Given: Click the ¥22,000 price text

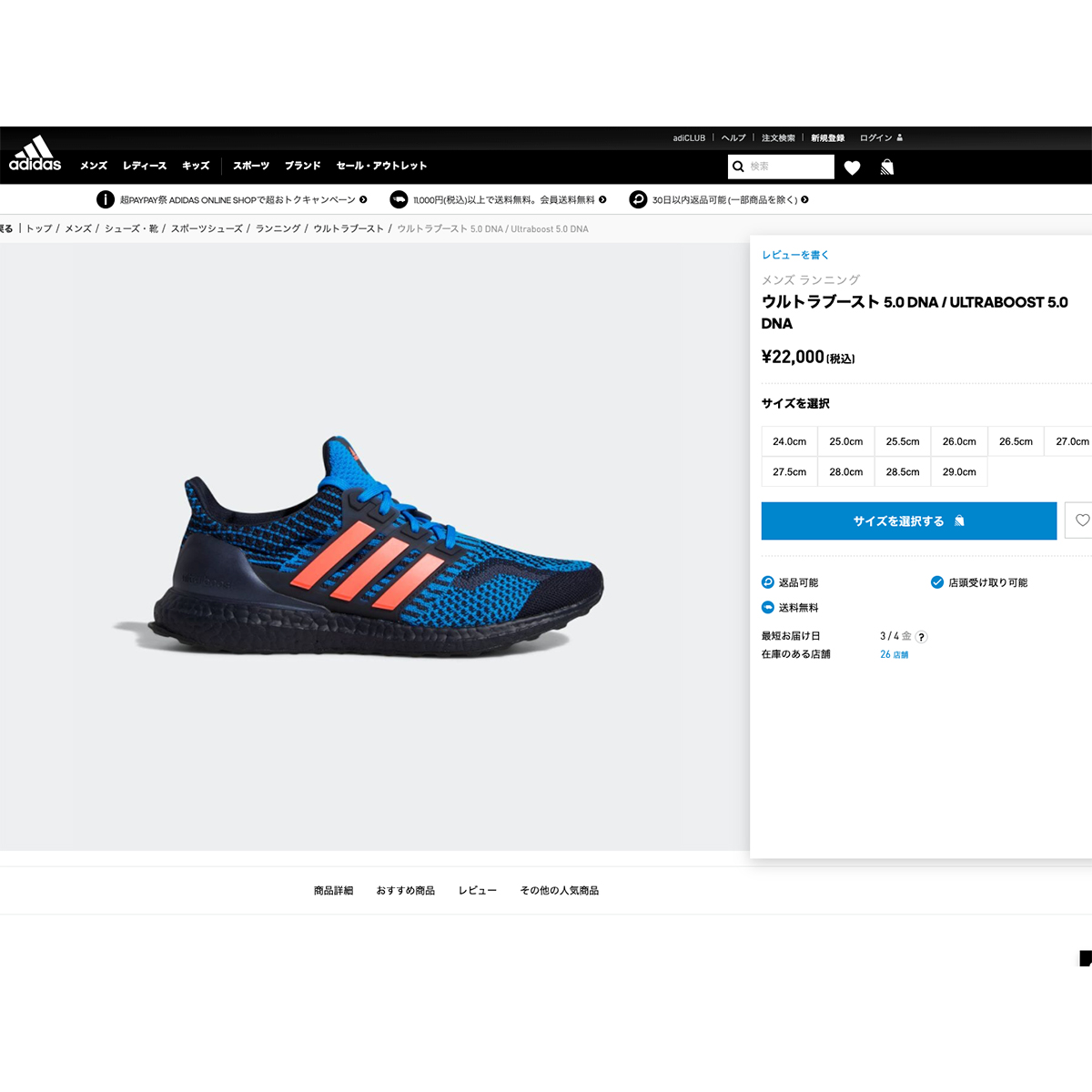Looking at the screenshot, I should (x=793, y=357).
